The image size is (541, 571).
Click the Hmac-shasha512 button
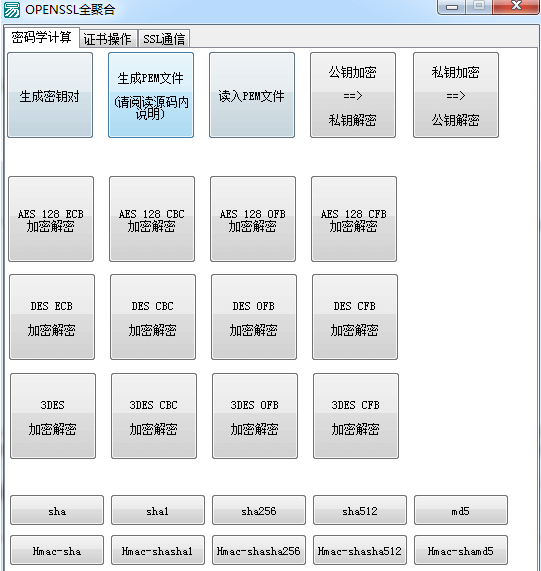360,550
